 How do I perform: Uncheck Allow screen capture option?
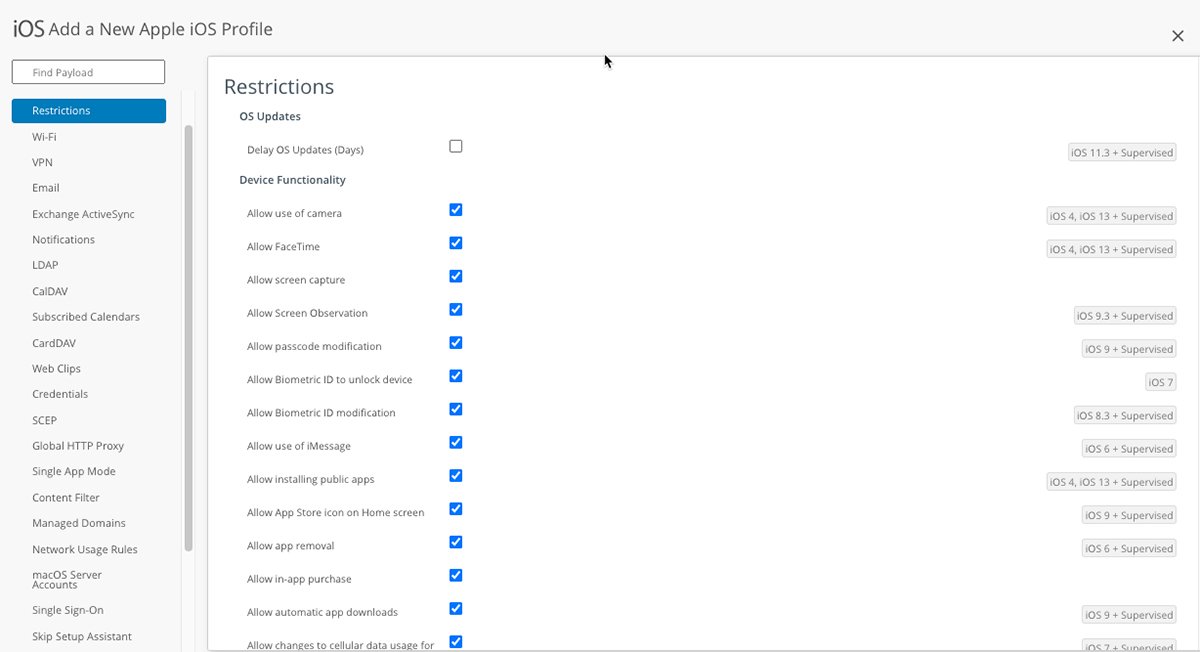point(456,277)
